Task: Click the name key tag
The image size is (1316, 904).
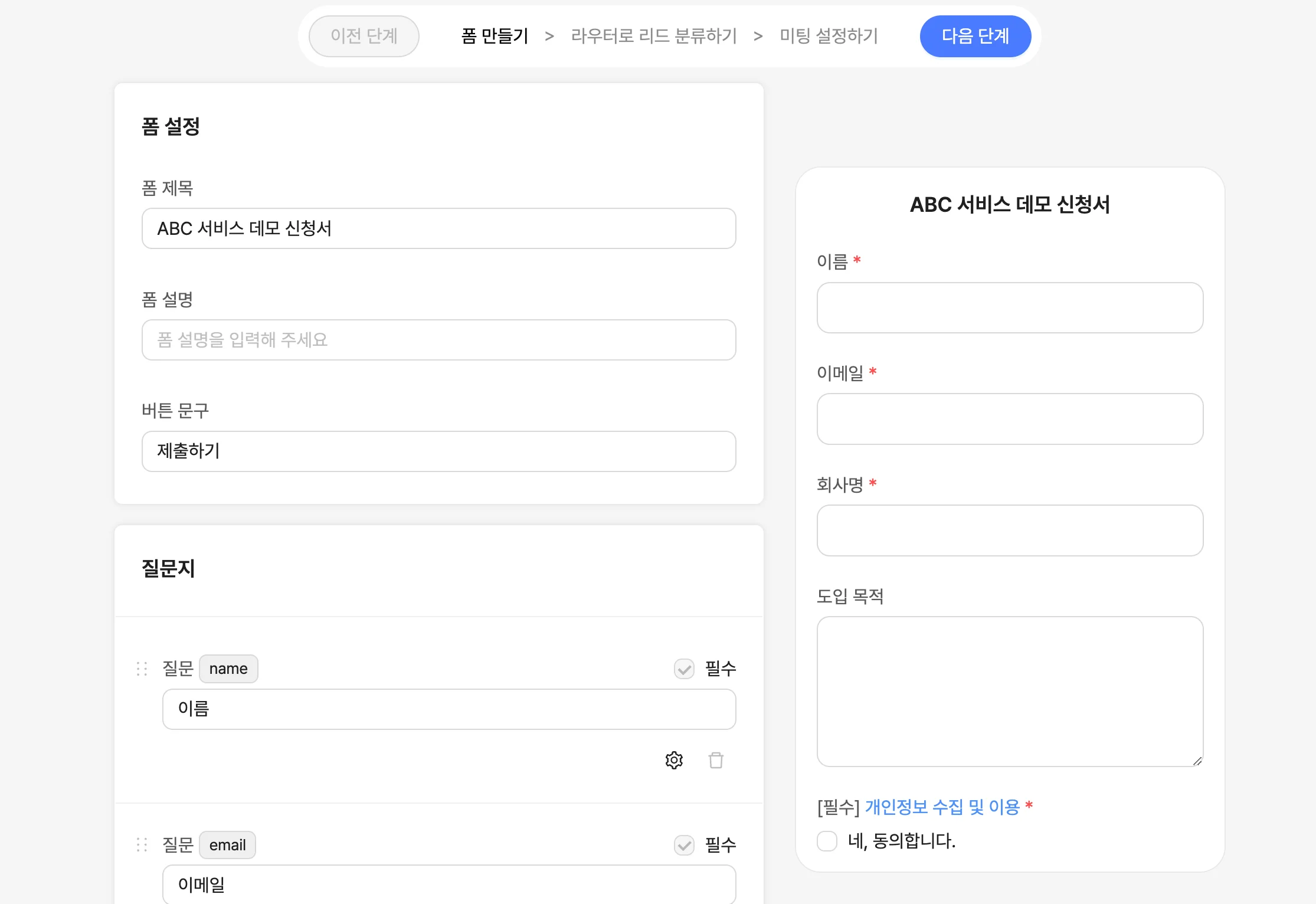Action: tap(228, 669)
